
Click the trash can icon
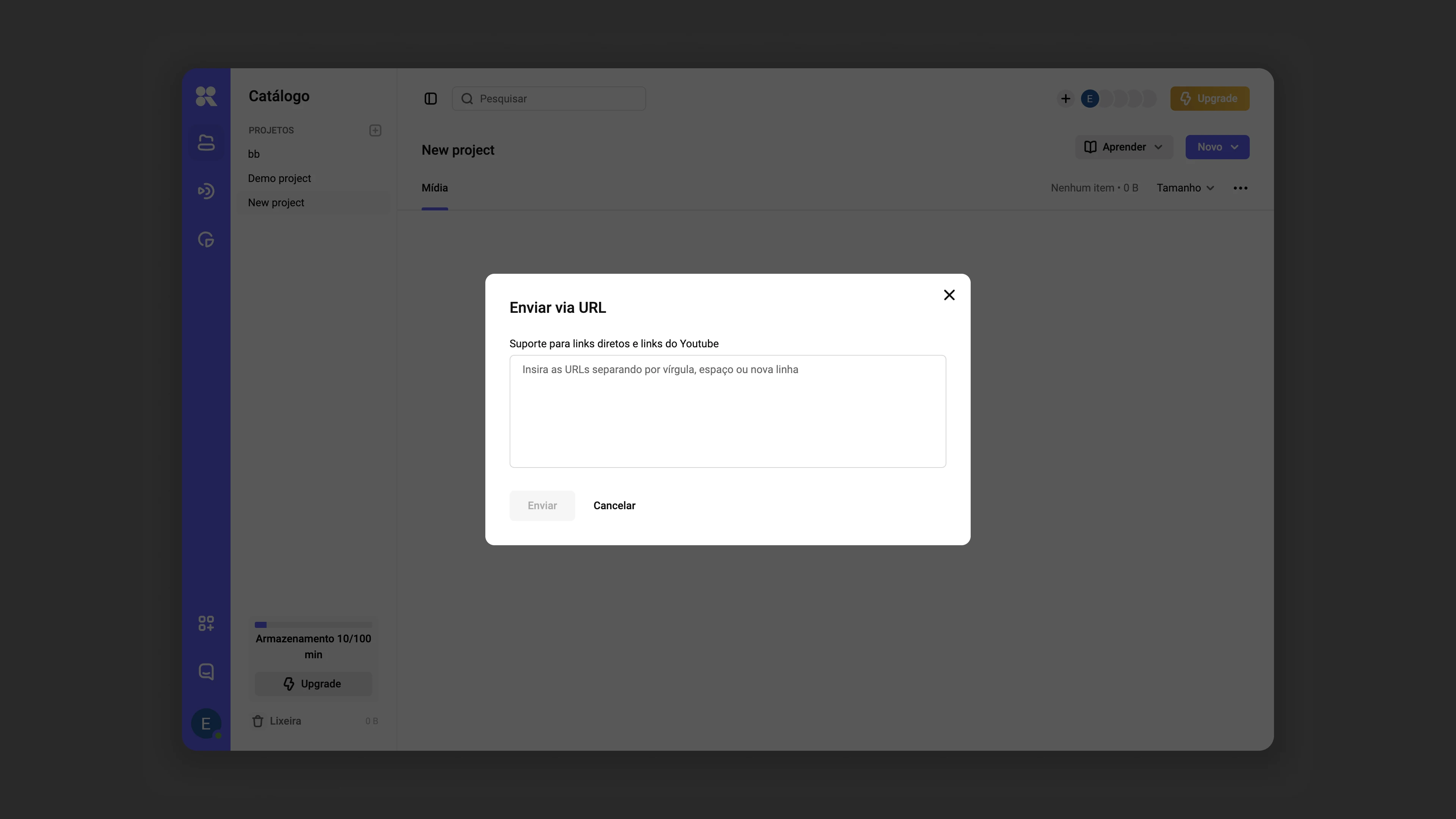(x=258, y=721)
